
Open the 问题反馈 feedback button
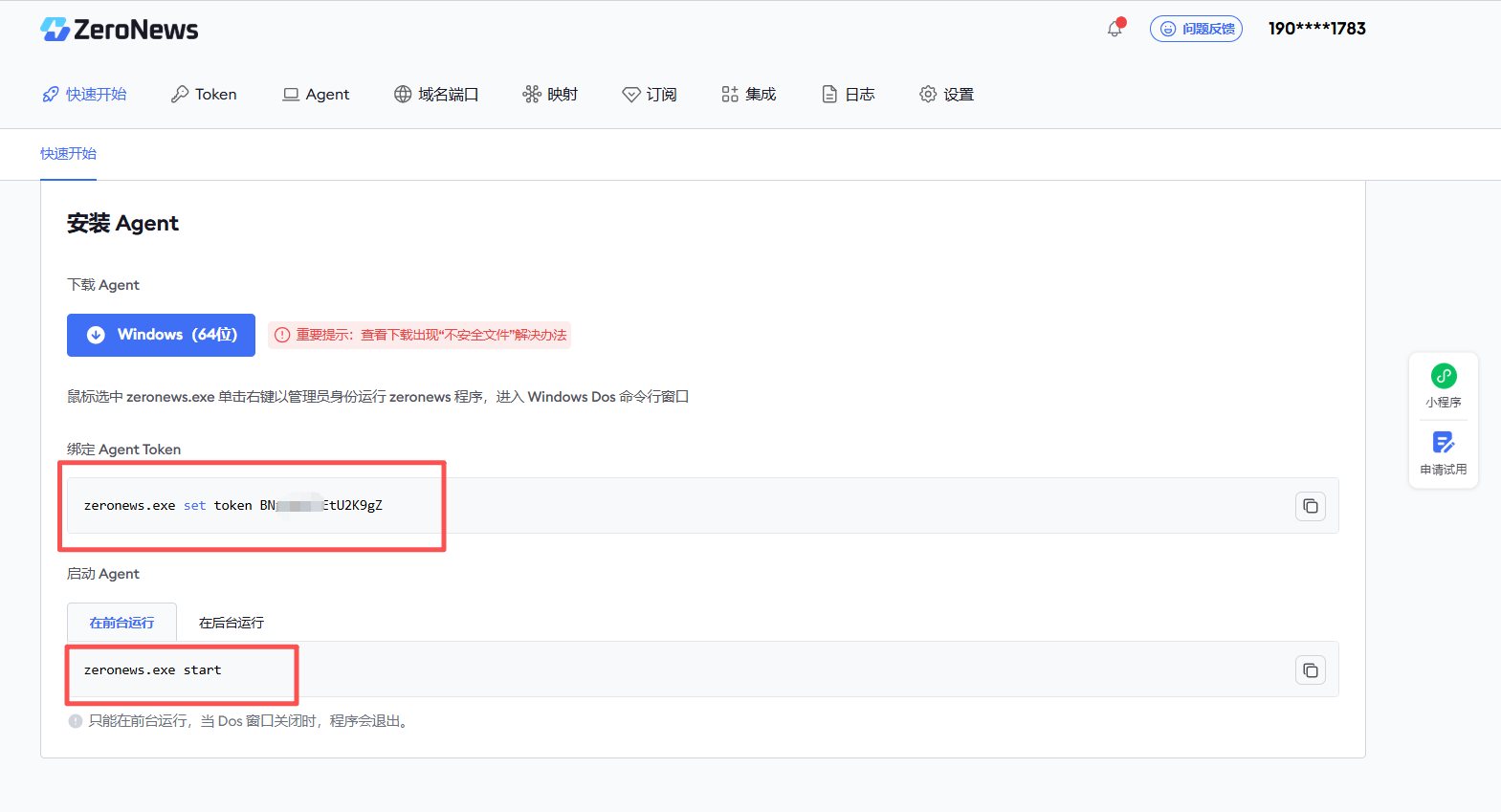(1196, 29)
